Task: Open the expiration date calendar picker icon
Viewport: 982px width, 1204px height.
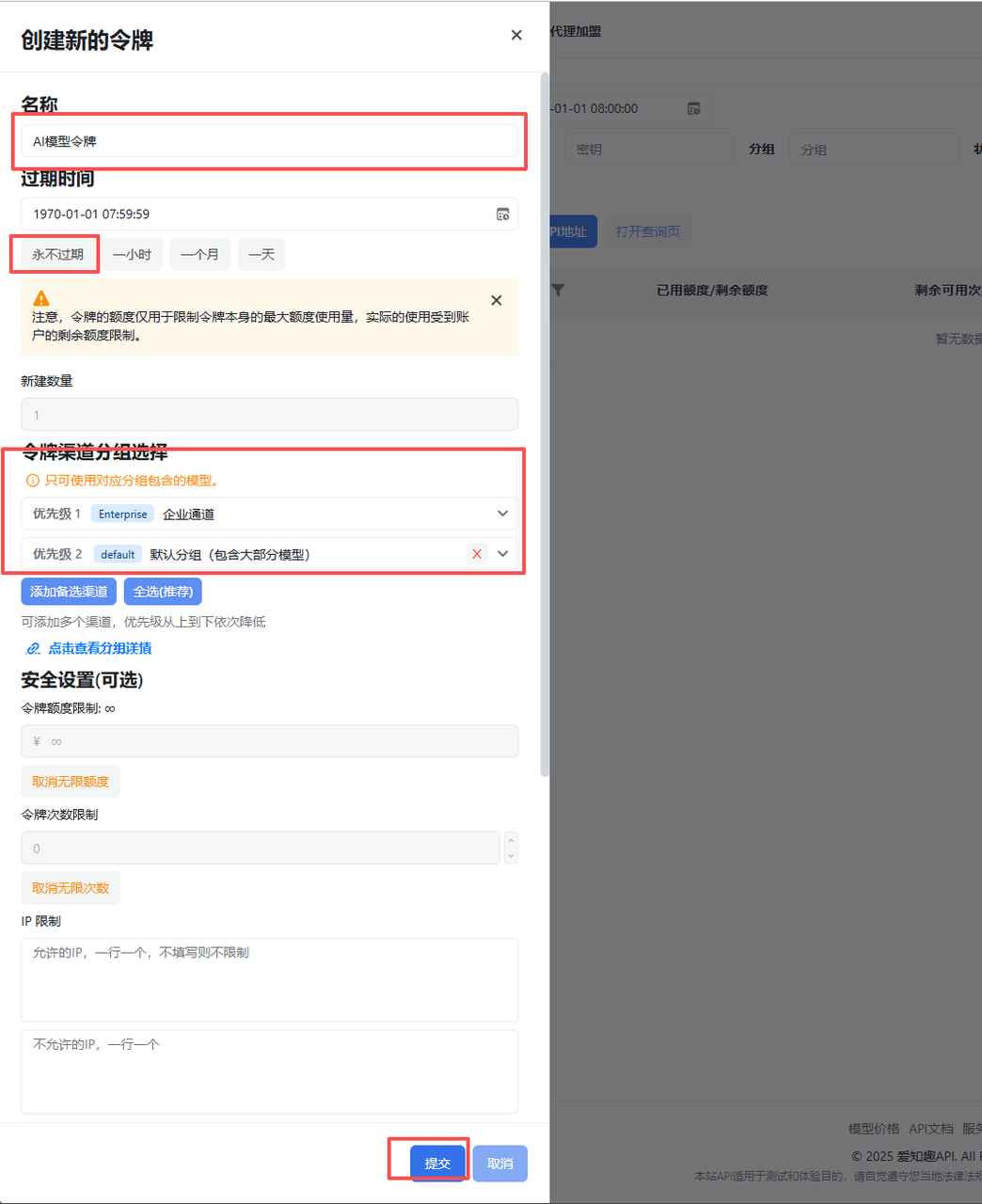Action: (503, 214)
